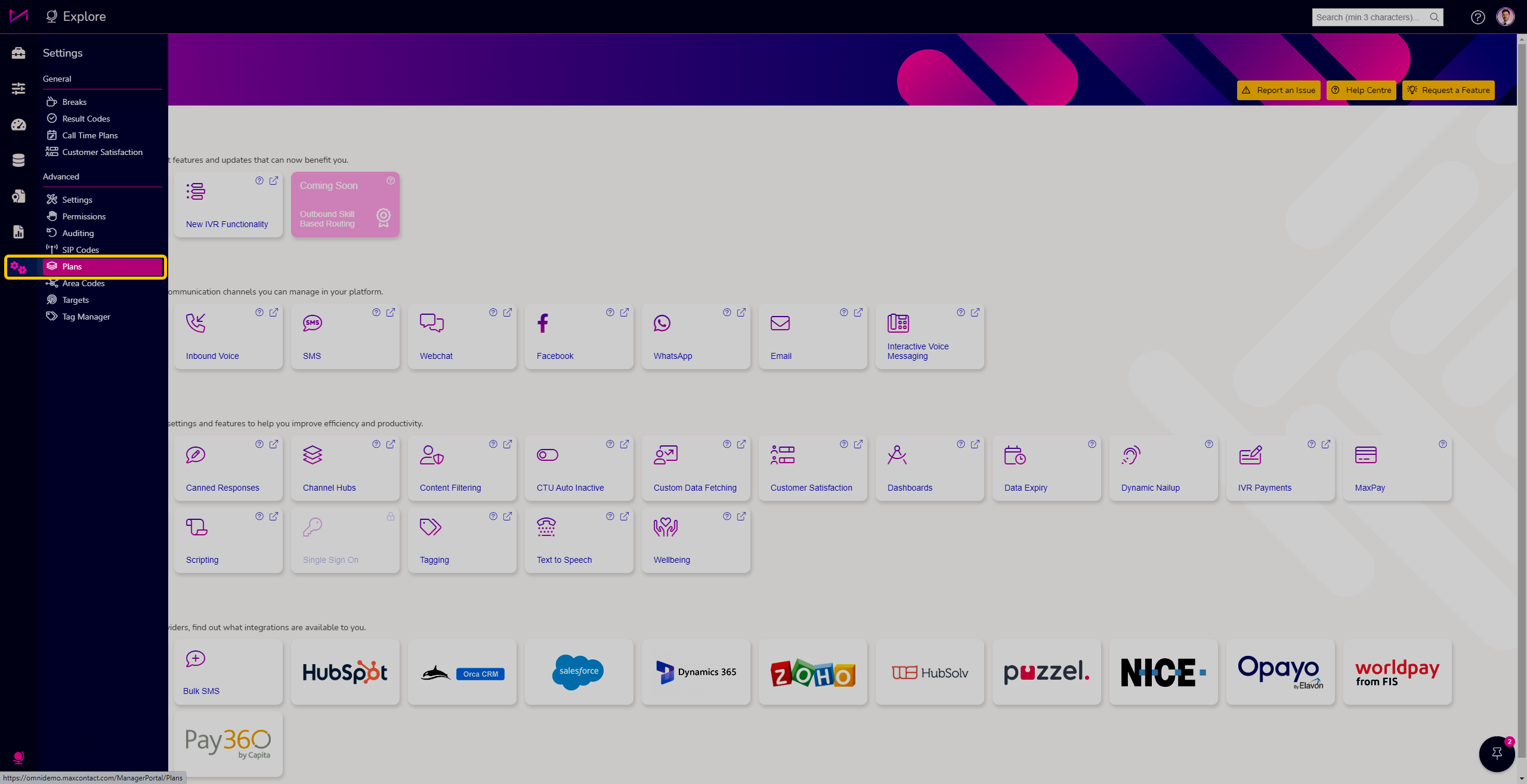Open the Channel Hubs card
The image size is (1527, 784).
(x=345, y=468)
